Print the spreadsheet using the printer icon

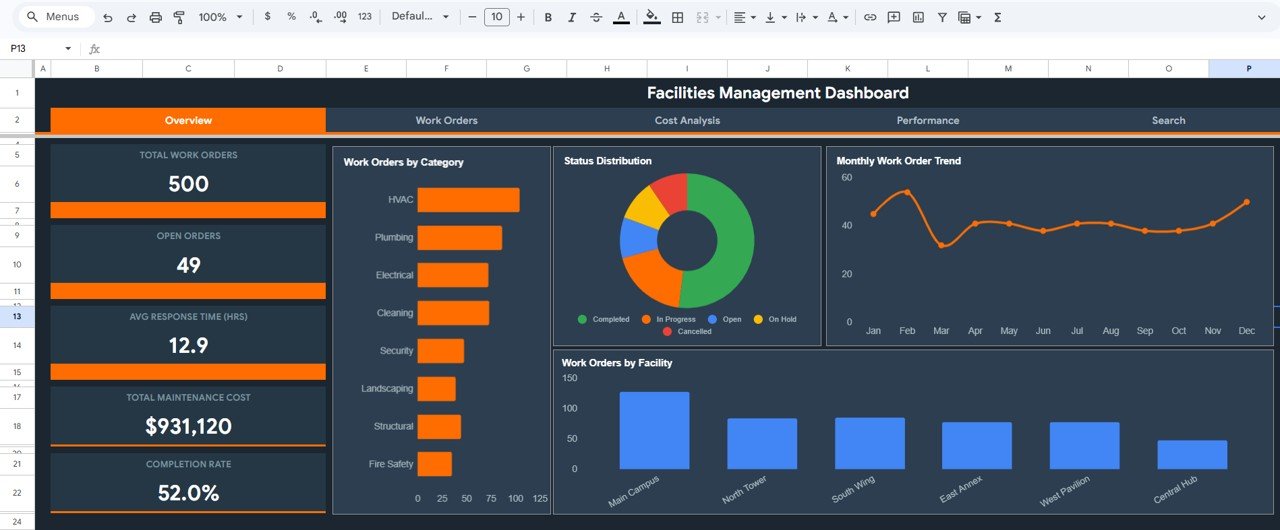point(155,17)
